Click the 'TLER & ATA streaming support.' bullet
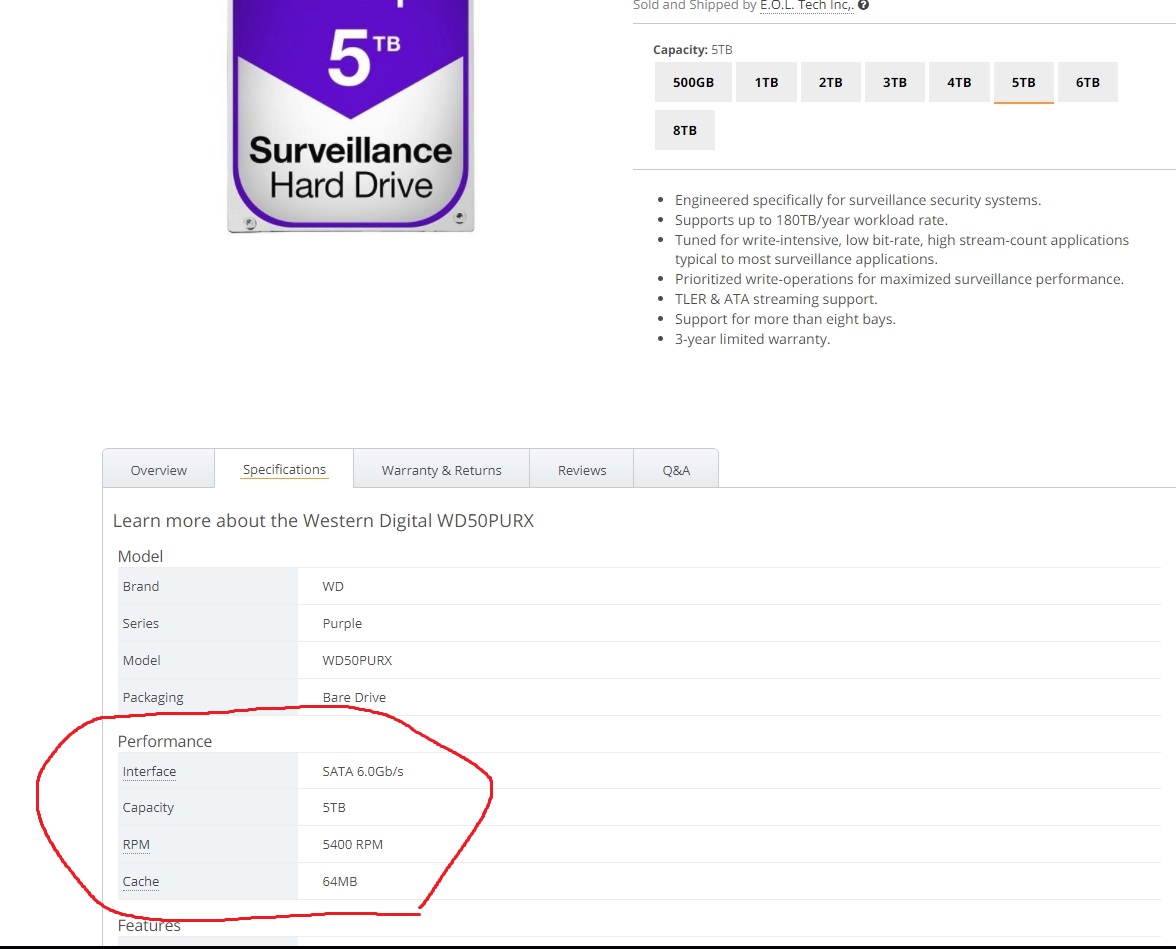The width and height of the screenshot is (1176, 949). coord(776,299)
